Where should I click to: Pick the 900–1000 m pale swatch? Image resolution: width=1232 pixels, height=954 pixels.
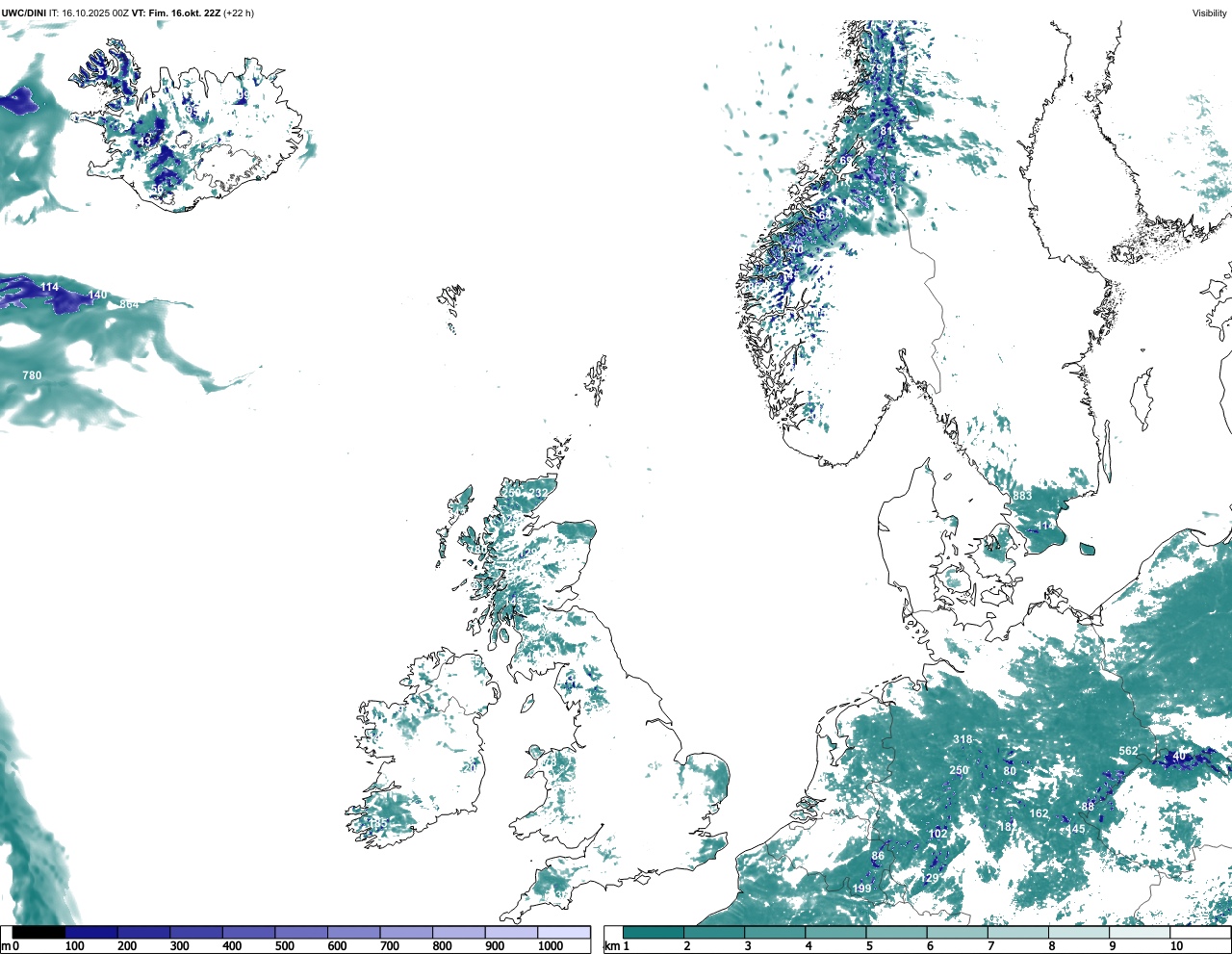point(511,932)
